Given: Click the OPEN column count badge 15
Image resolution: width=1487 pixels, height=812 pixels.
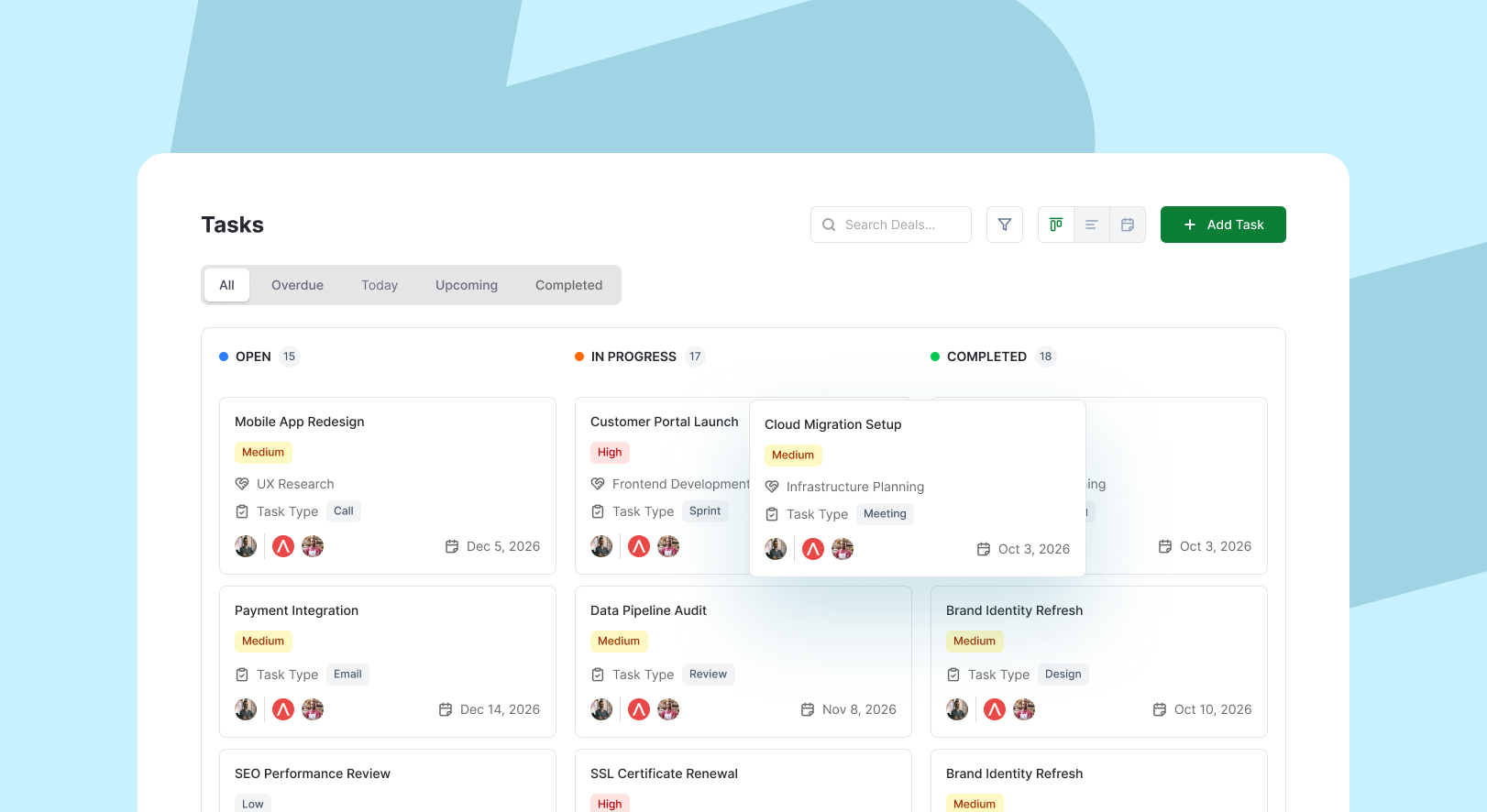Looking at the screenshot, I should (x=290, y=357).
